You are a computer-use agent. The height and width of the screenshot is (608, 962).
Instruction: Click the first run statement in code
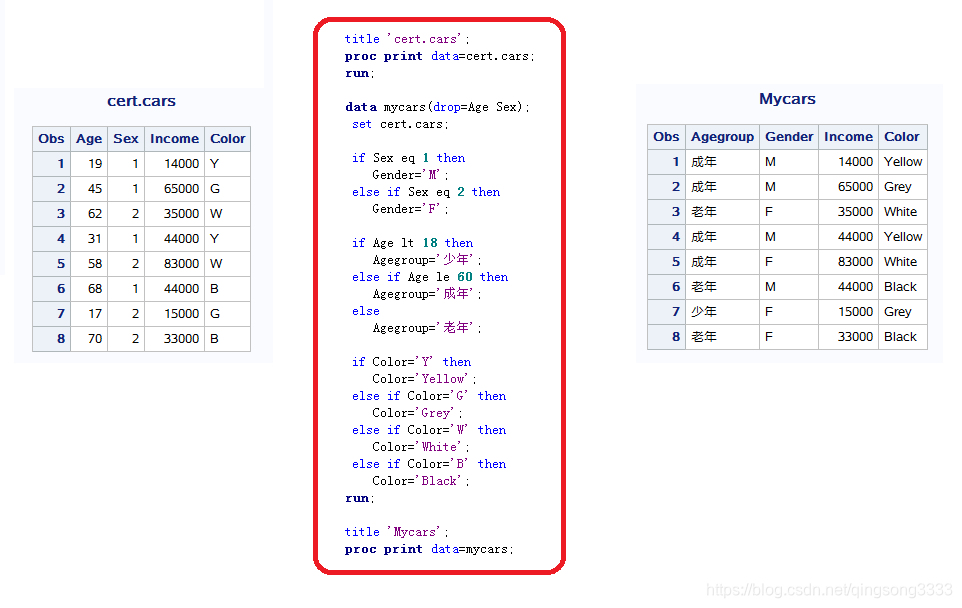point(357,73)
